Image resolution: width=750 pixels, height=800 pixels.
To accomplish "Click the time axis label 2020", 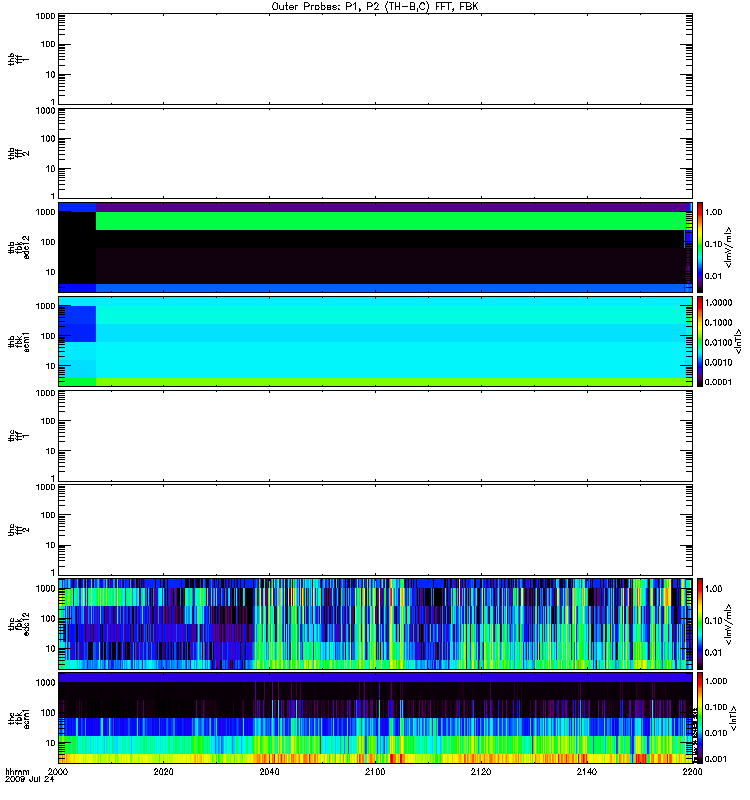I will (163, 771).
